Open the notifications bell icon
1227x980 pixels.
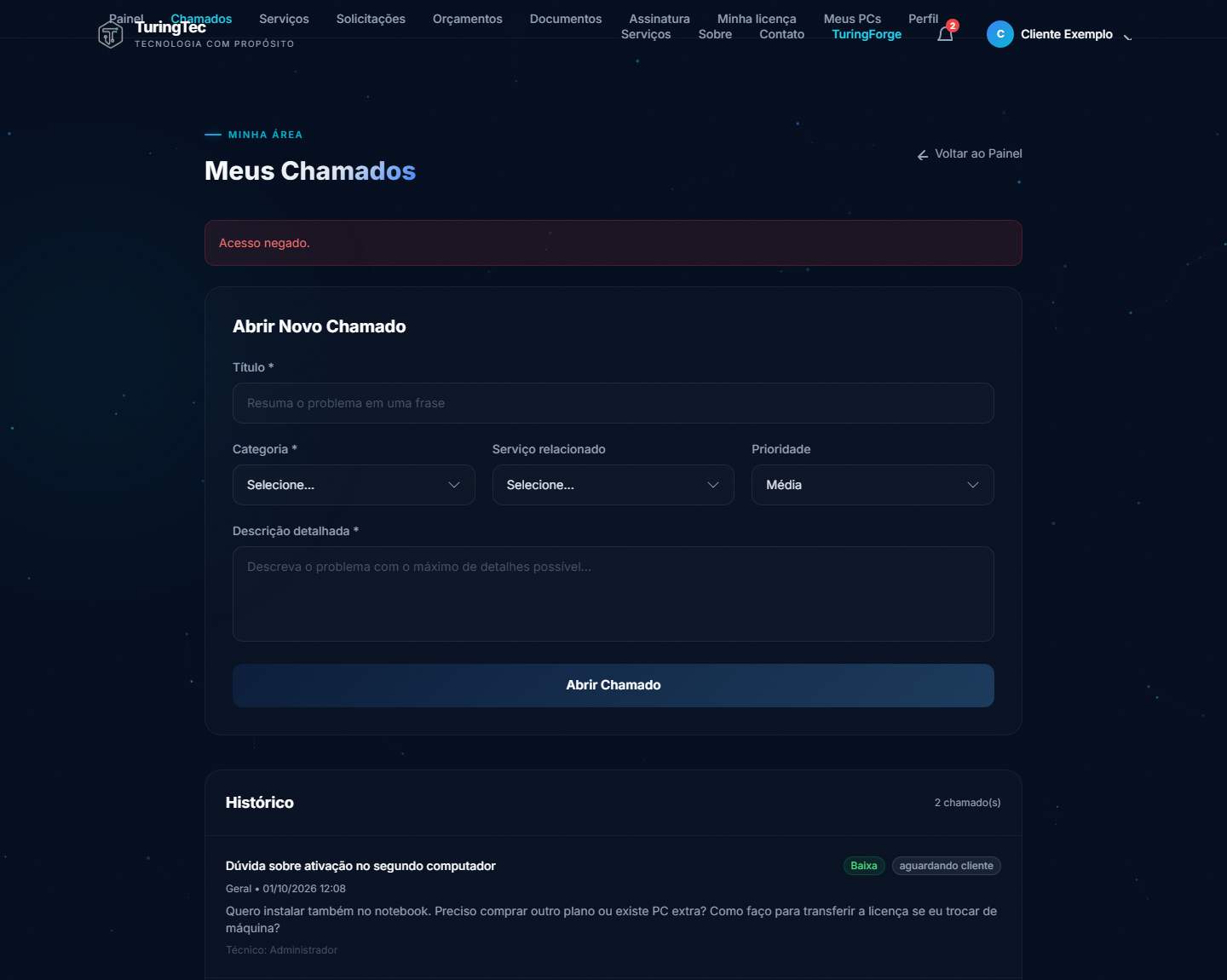945,34
